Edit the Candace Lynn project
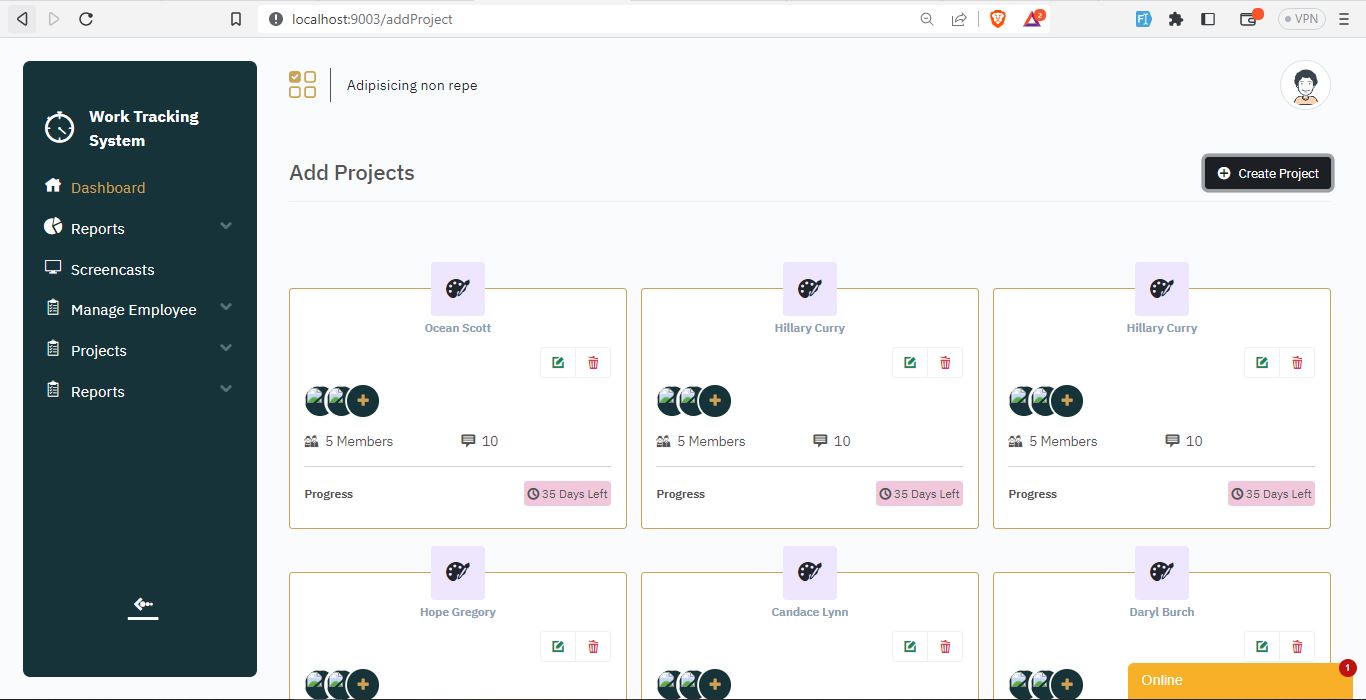 pos(910,646)
